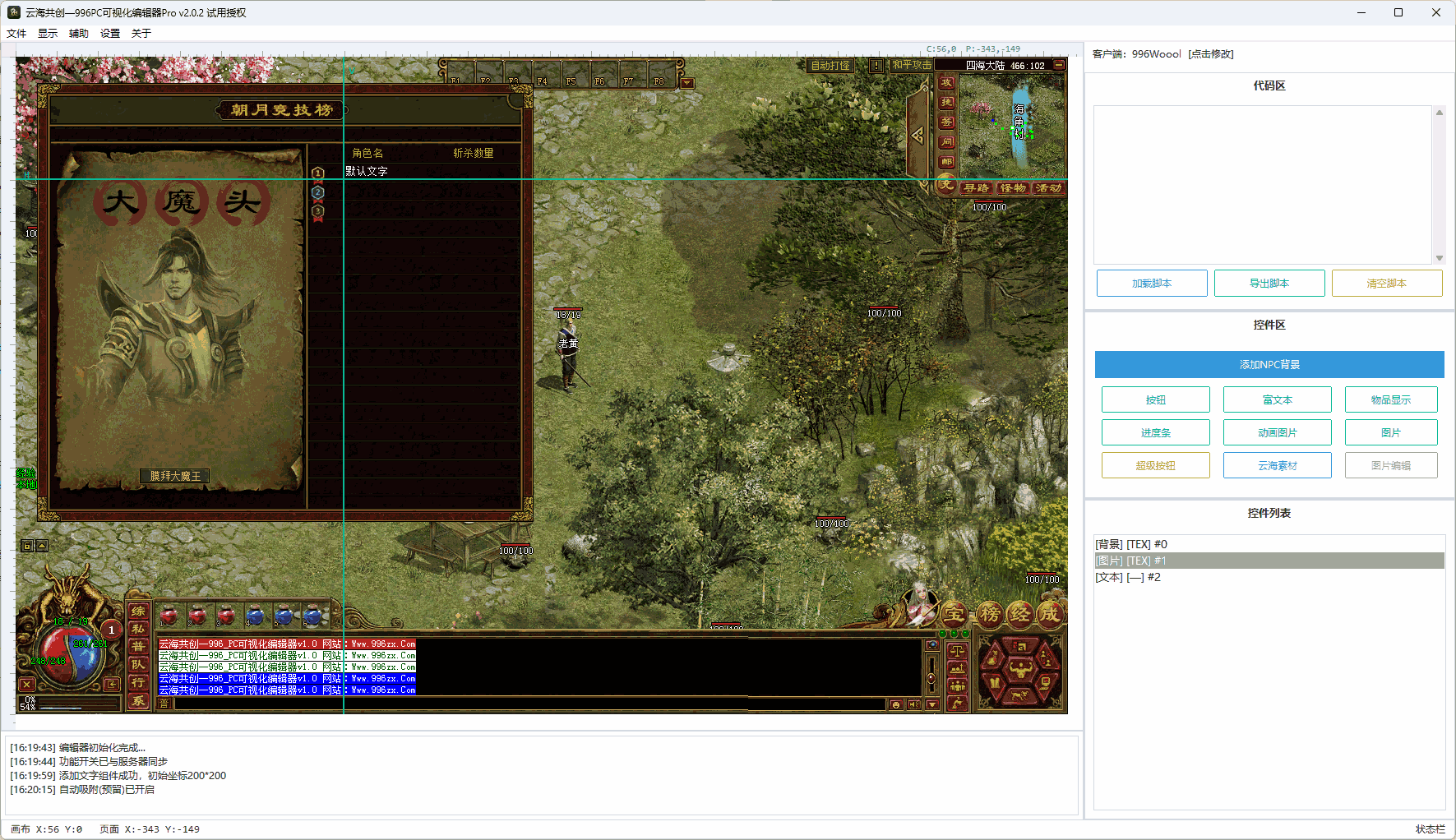Click the balance scales trade icon
Screen dimensions: 1456x840
point(957,651)
